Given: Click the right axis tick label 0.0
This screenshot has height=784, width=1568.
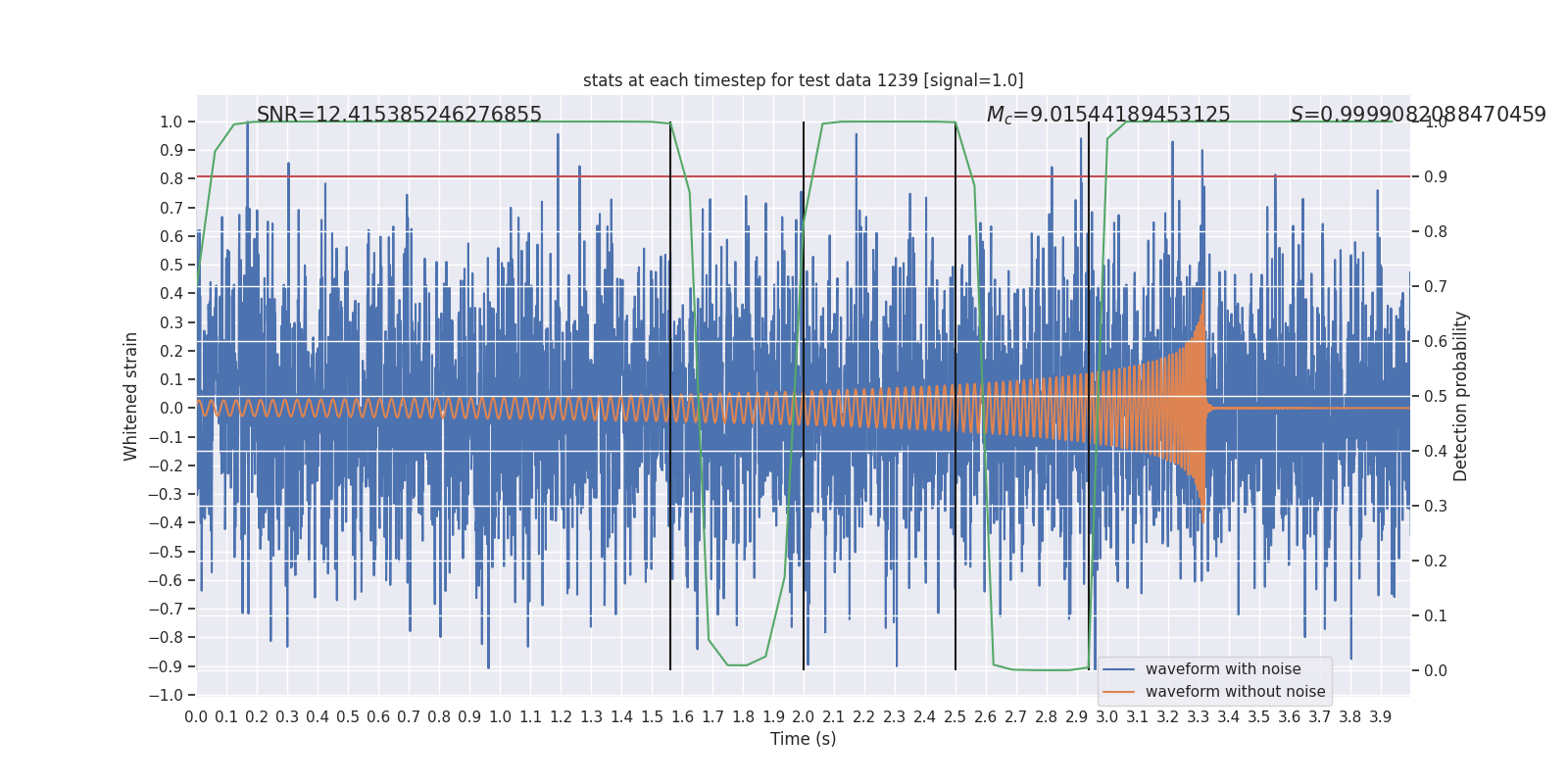Looking at the screenshot, I should coord(1436,670).
